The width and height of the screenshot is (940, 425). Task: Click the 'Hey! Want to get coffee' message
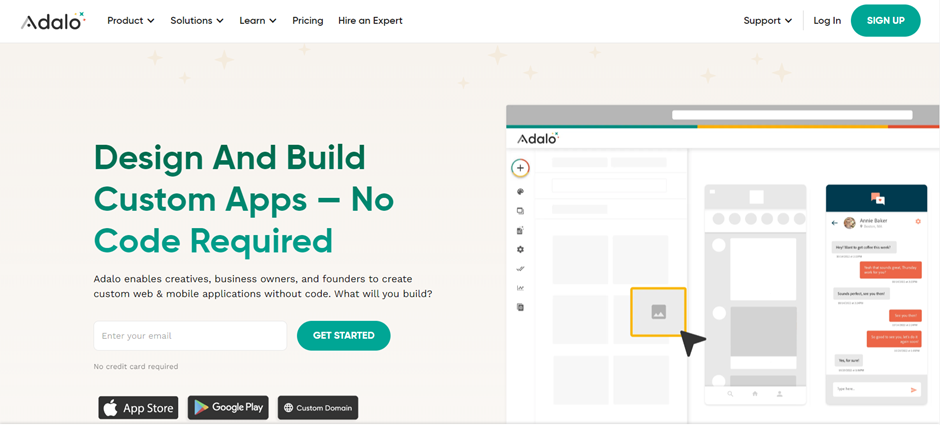point(864,247)
